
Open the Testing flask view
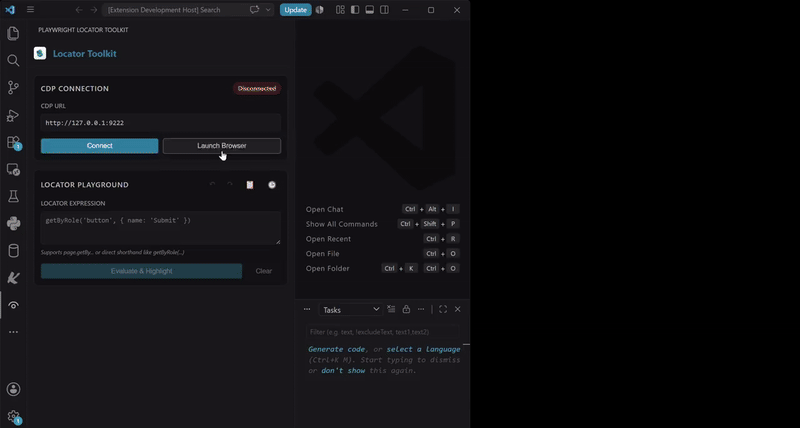13,196
